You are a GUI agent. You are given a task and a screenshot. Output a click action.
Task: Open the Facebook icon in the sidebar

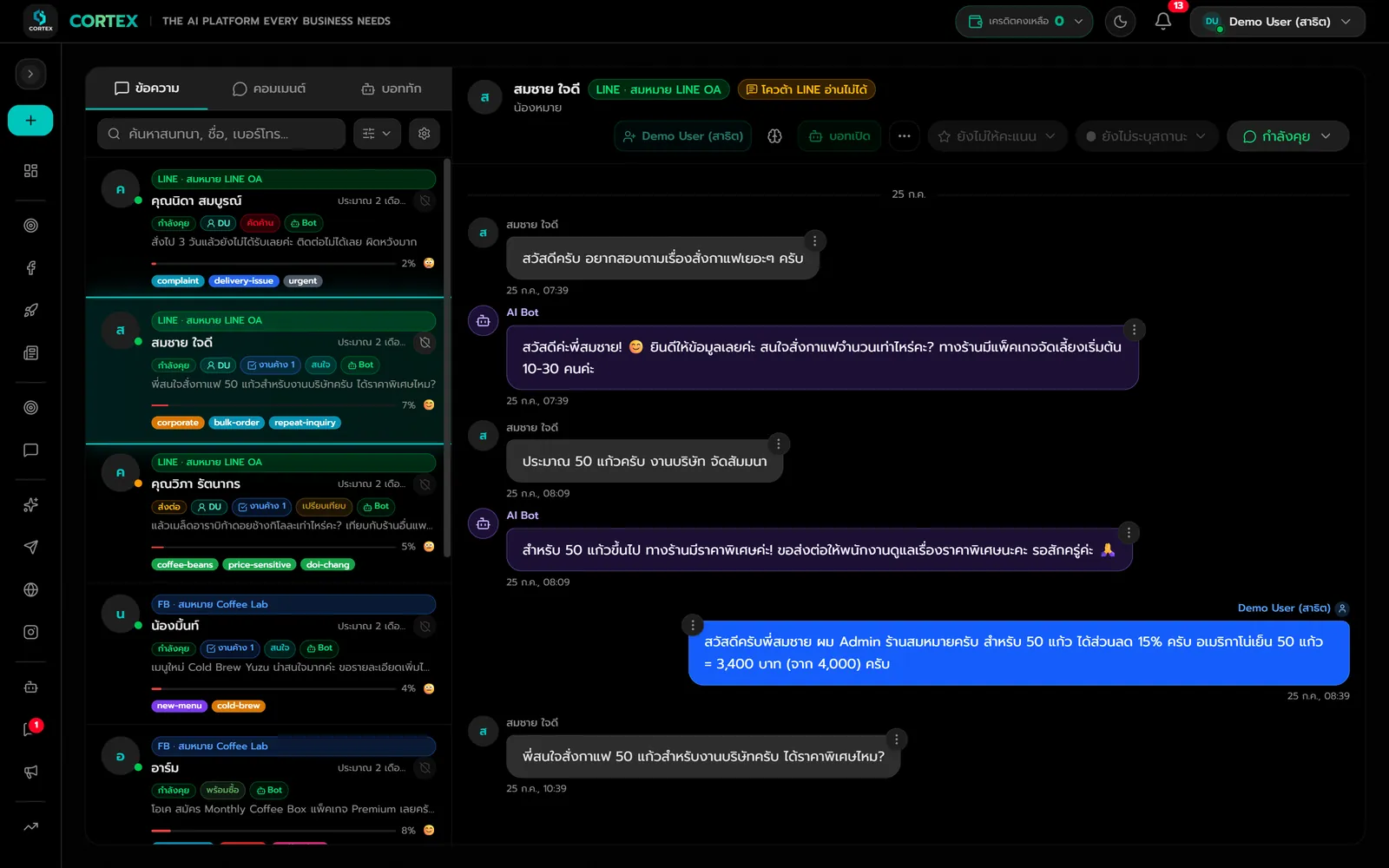tap(30, 268)
